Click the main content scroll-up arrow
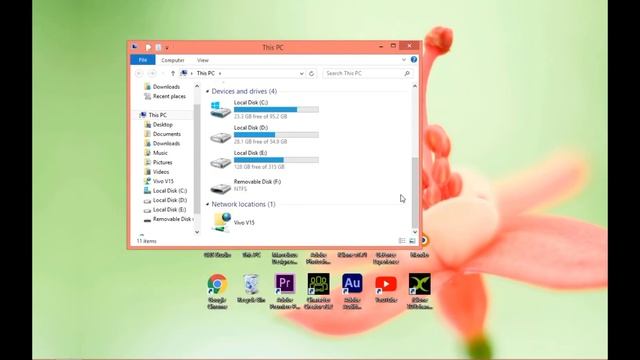This screenshot has width=640, height=360. point(415,86)
